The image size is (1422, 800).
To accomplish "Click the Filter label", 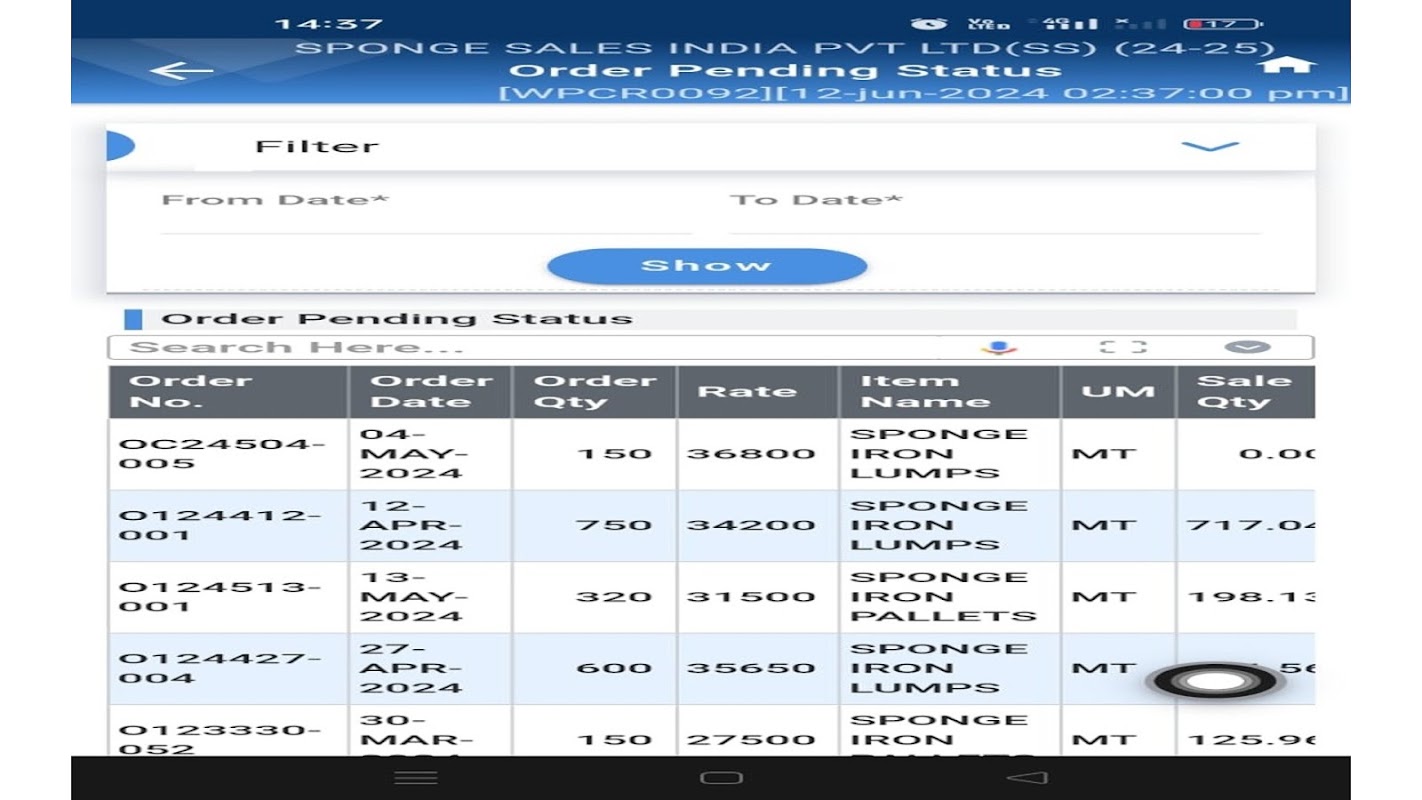I will [x=317, y=147].
